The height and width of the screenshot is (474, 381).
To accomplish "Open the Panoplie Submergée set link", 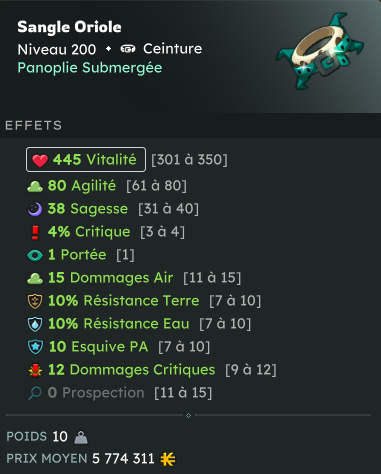I will pyautogui.click(x=90, y=68).
